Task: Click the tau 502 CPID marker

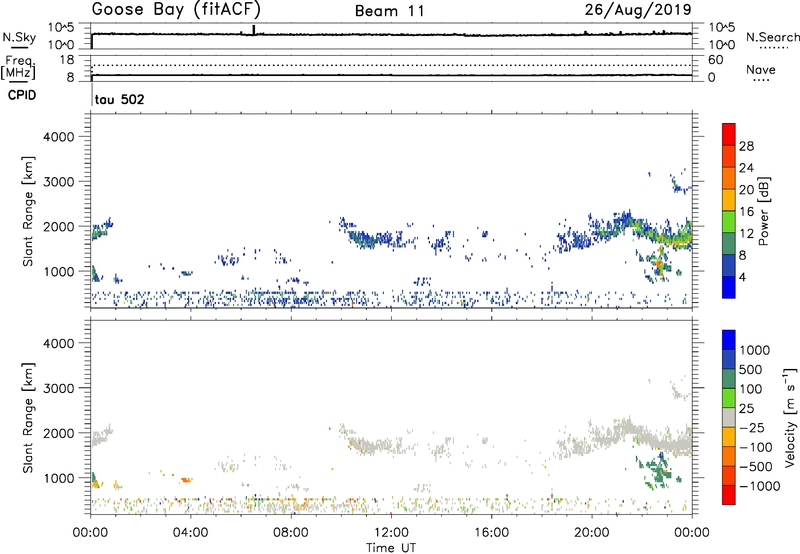Action: (119, 99)
